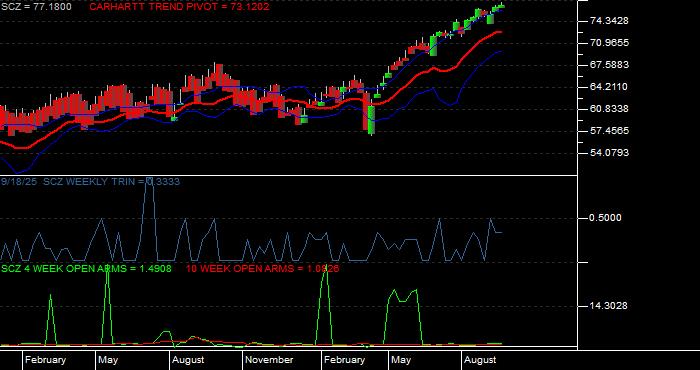
Task: Select the SCZ = 77.1800 price label
Action: click(x=36, y=7)
